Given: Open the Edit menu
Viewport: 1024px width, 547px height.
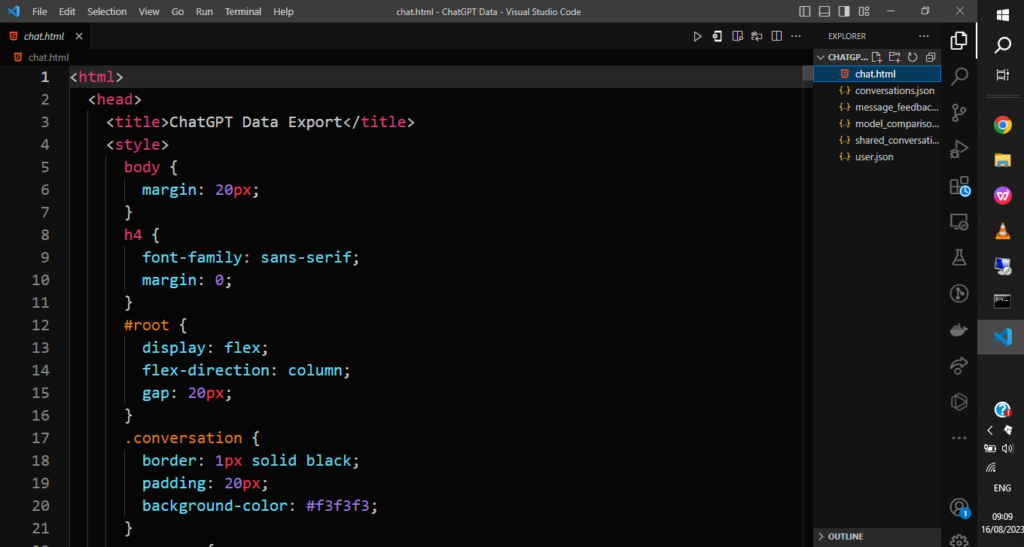Looking at the screenshot, I should pos(67,12).
